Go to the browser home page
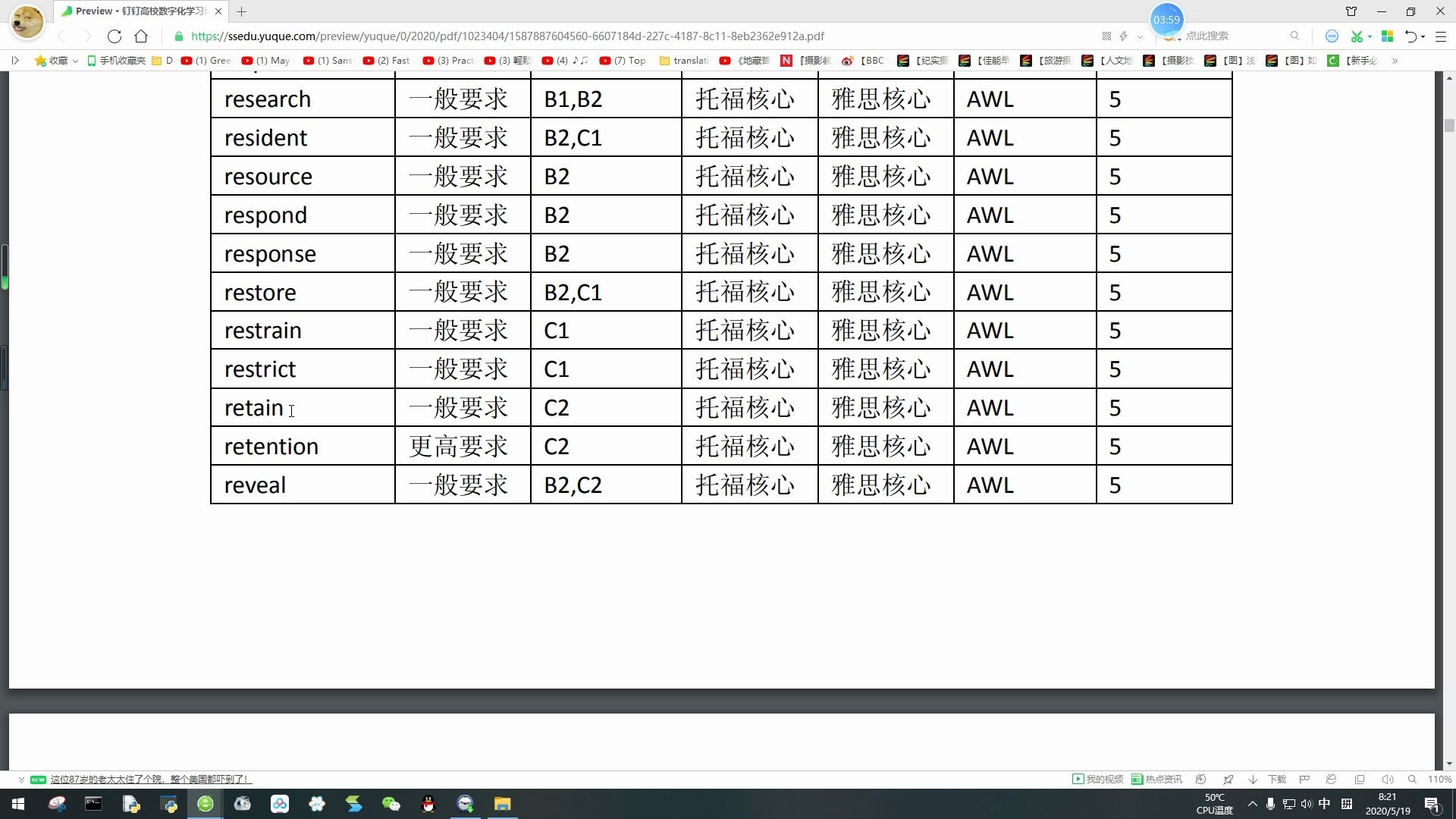 pyautogui.click(x=141, y=36)
